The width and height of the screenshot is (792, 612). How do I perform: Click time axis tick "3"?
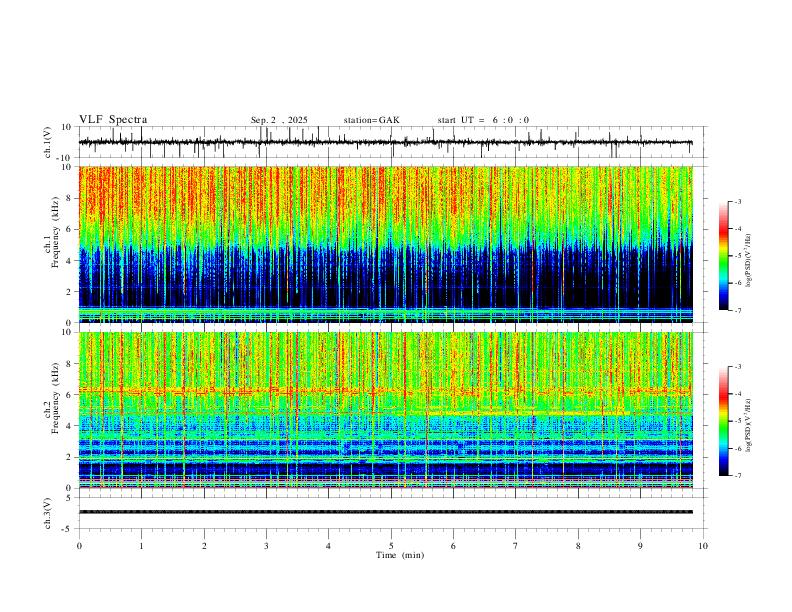[x=266, y=546]
